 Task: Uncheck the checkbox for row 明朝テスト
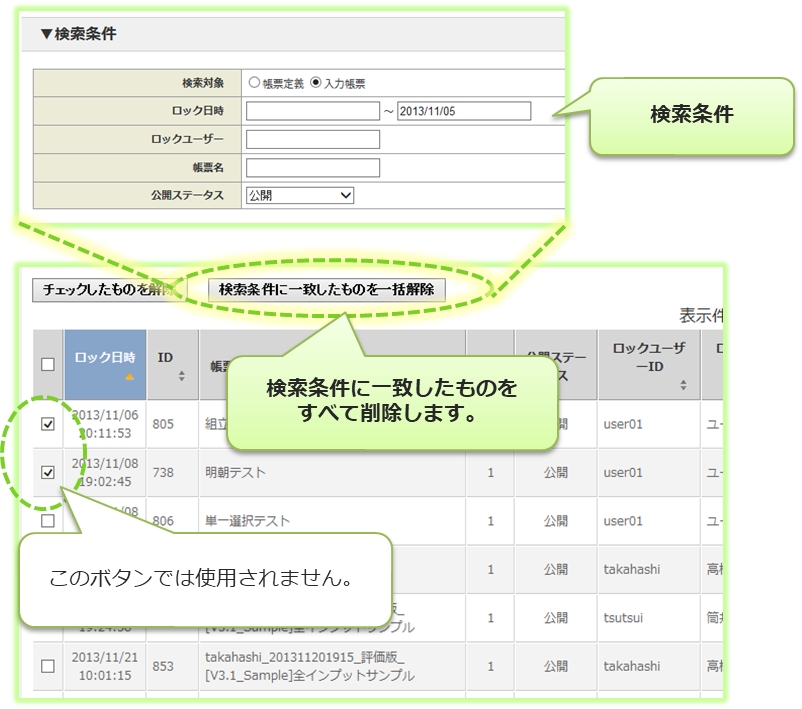coord(48,472)
